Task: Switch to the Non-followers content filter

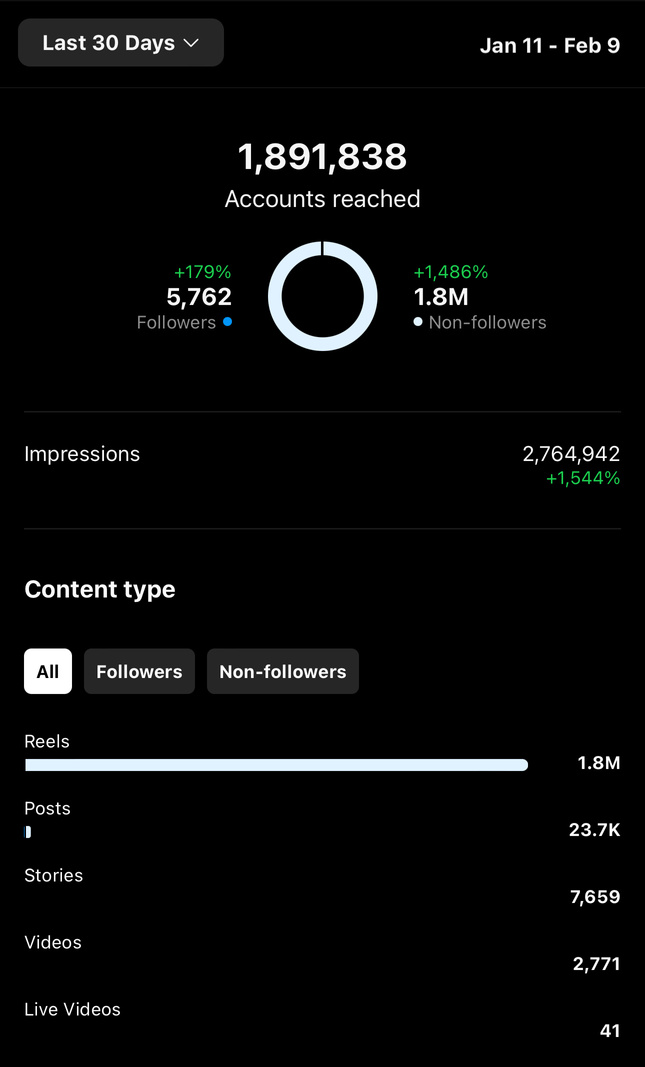Action: click(282, 672)
